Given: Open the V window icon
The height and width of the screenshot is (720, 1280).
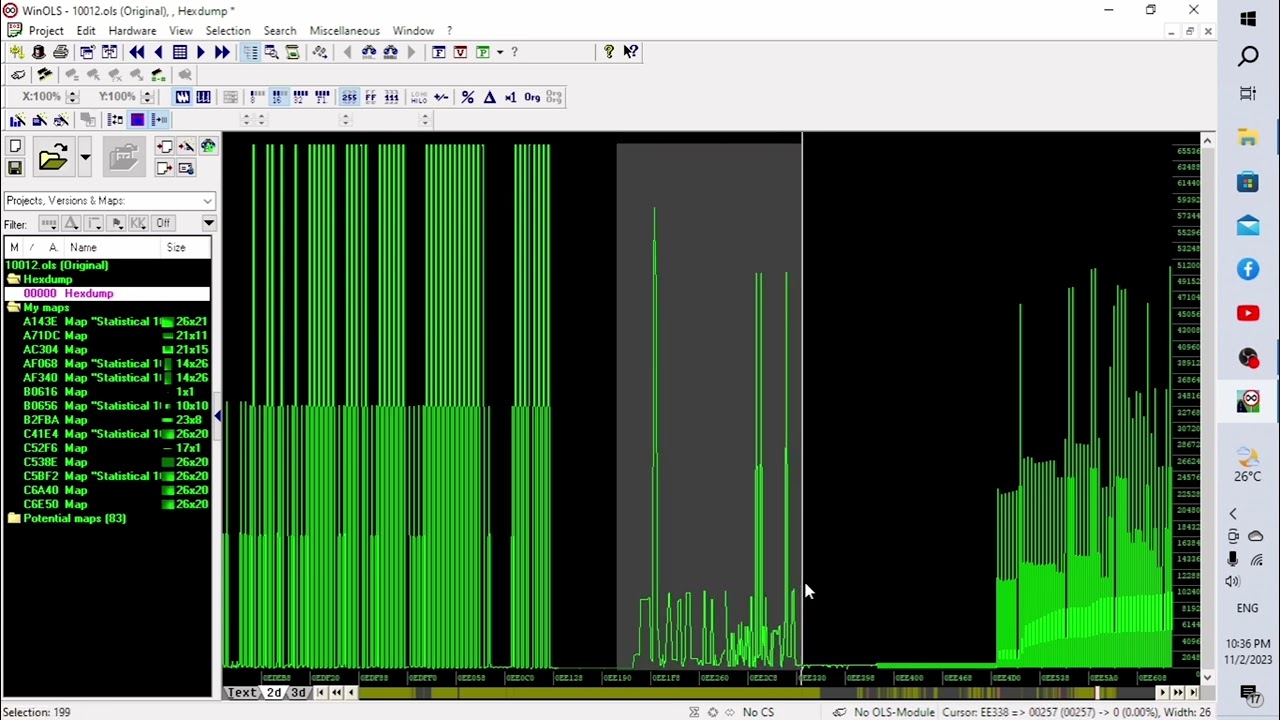Looking at the screenshot, I should [460, 52].
